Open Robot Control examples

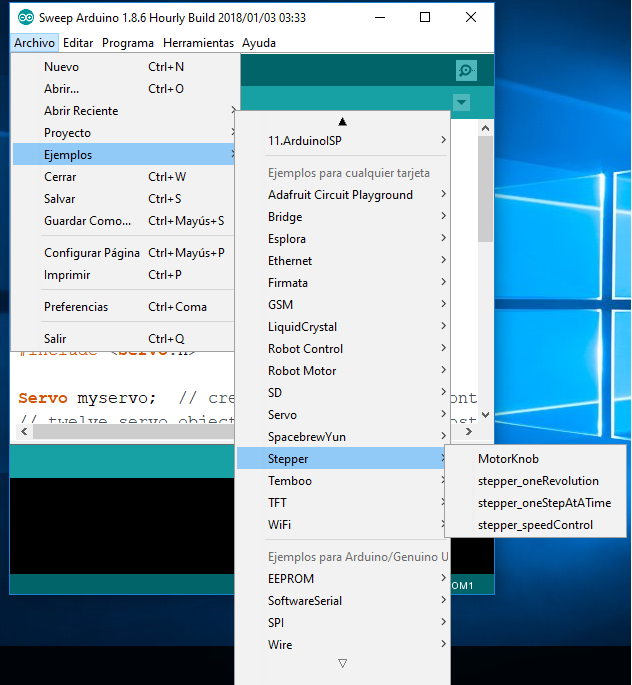point(343,349)
